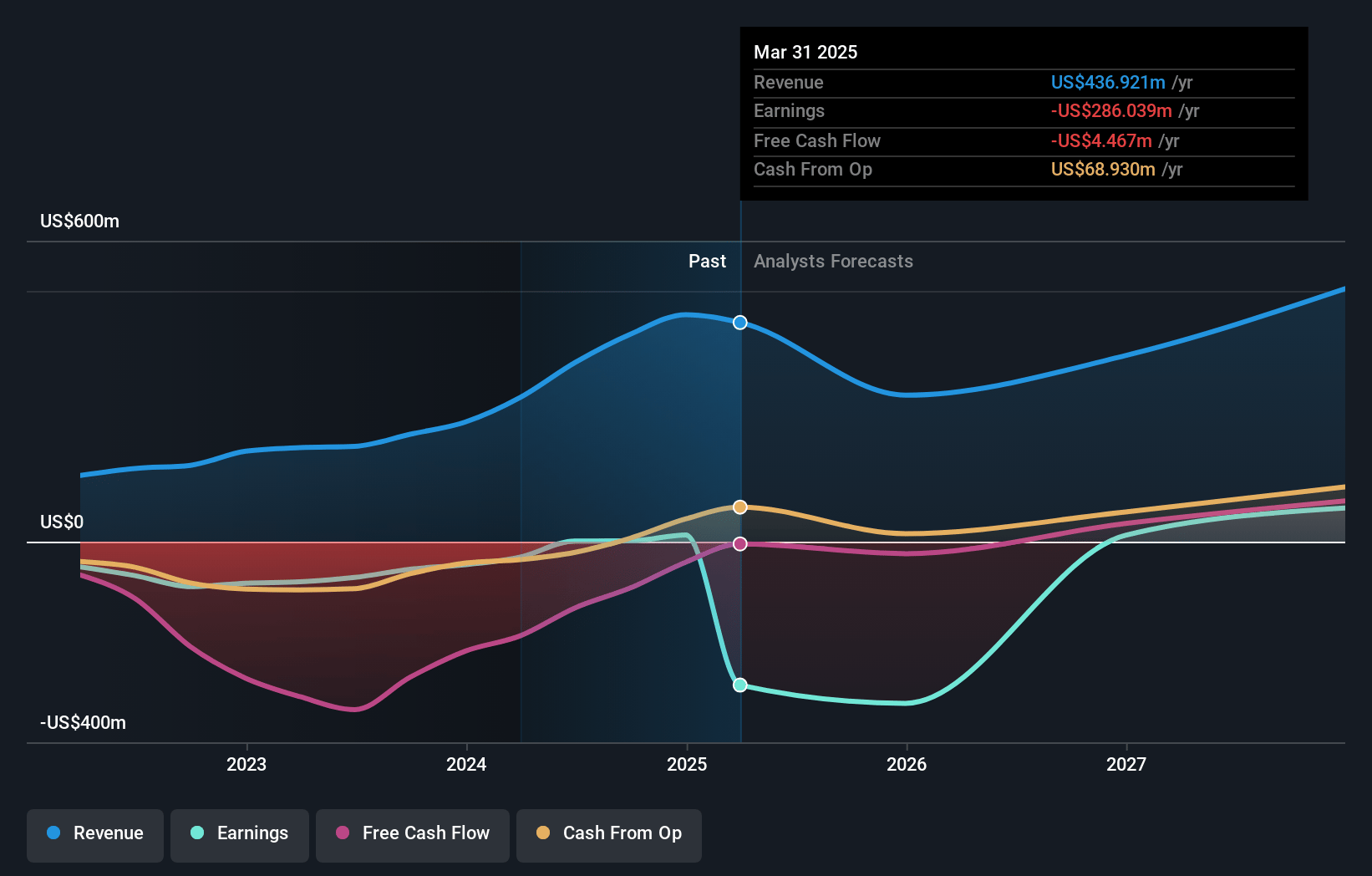Click the Past section label
1372x876 pixels.
click(708, 262)
